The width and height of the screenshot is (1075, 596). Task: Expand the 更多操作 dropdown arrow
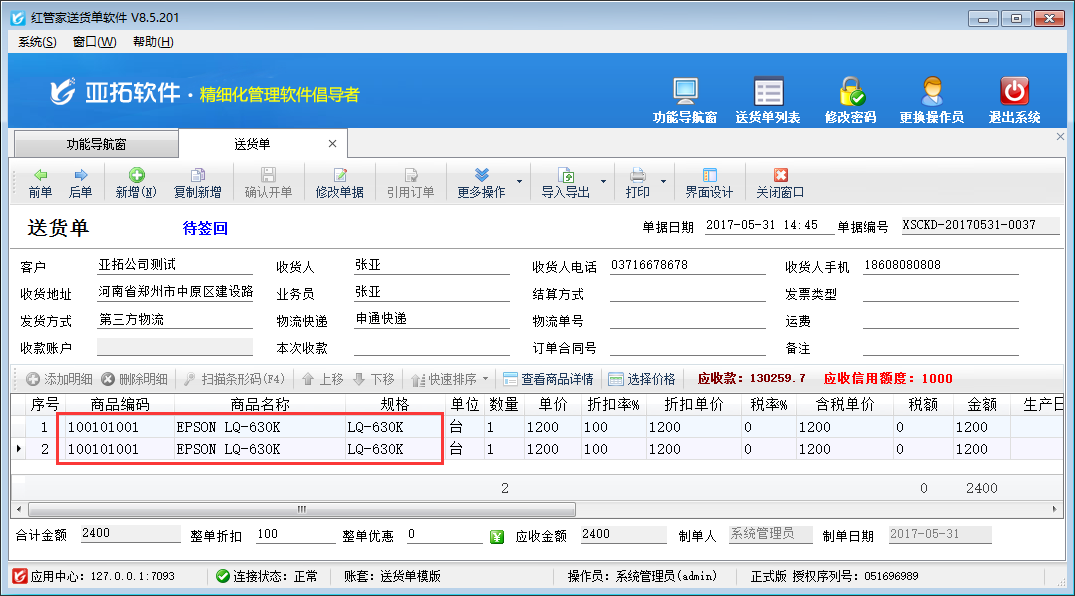coord(519,183)
